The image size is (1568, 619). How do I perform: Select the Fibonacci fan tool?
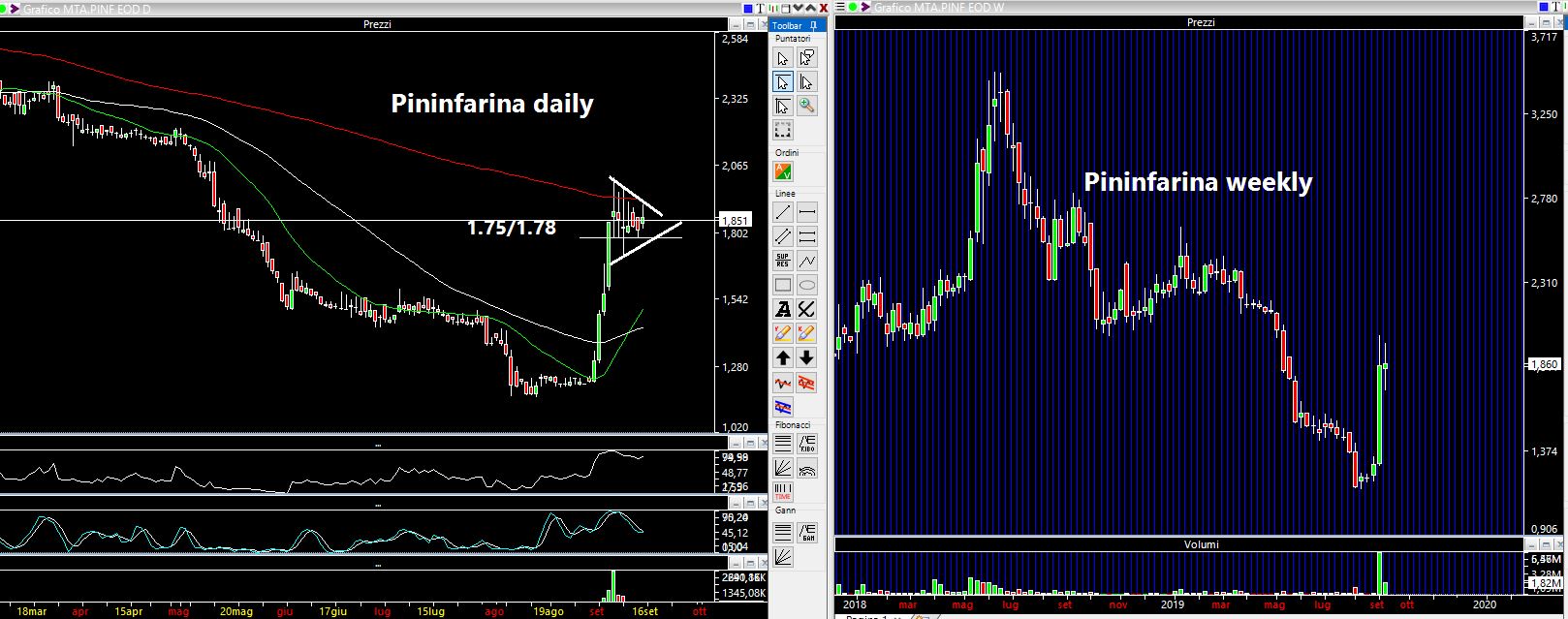pos(783,468)
